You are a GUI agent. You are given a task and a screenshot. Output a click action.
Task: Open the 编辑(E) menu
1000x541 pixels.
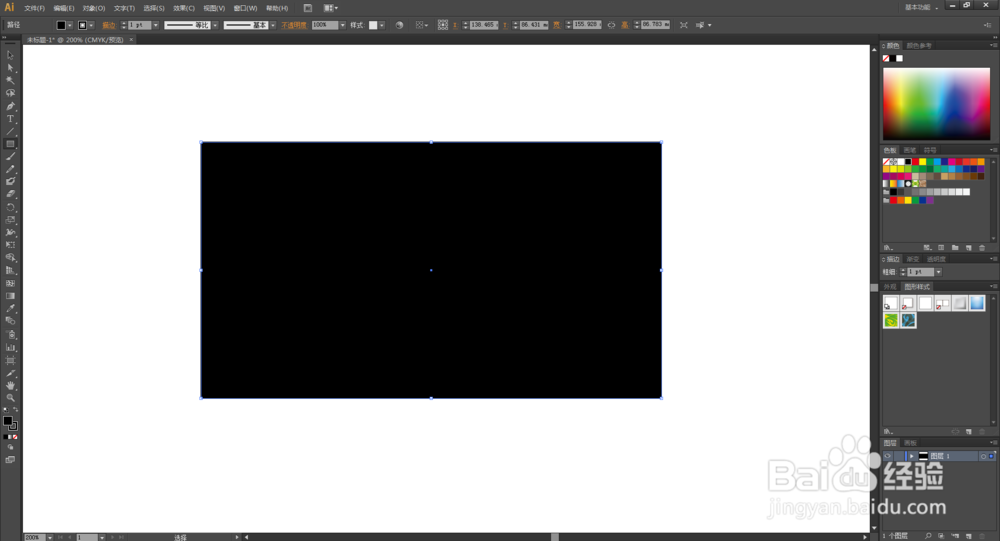click(64, 8)
